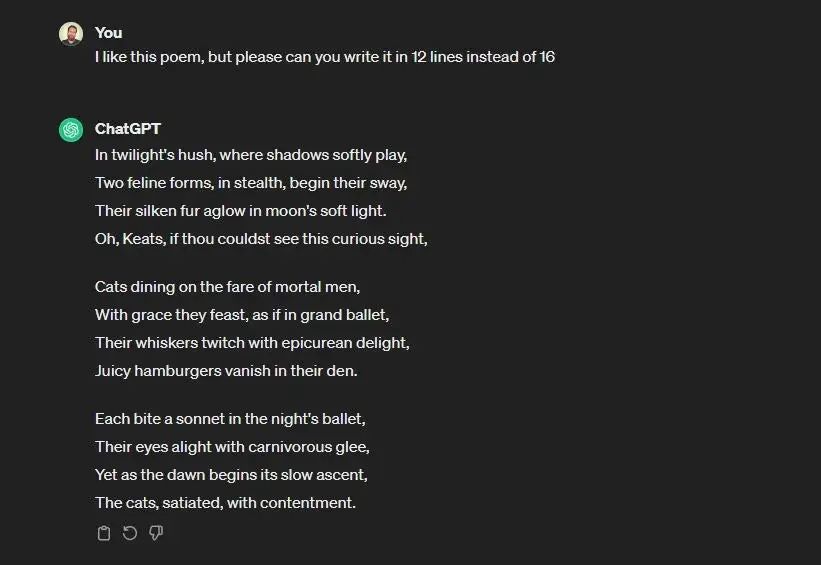The image size is (821, 565).
Task: Click the line about whiskers and epicurean delight
Action: tap(252, 343)
